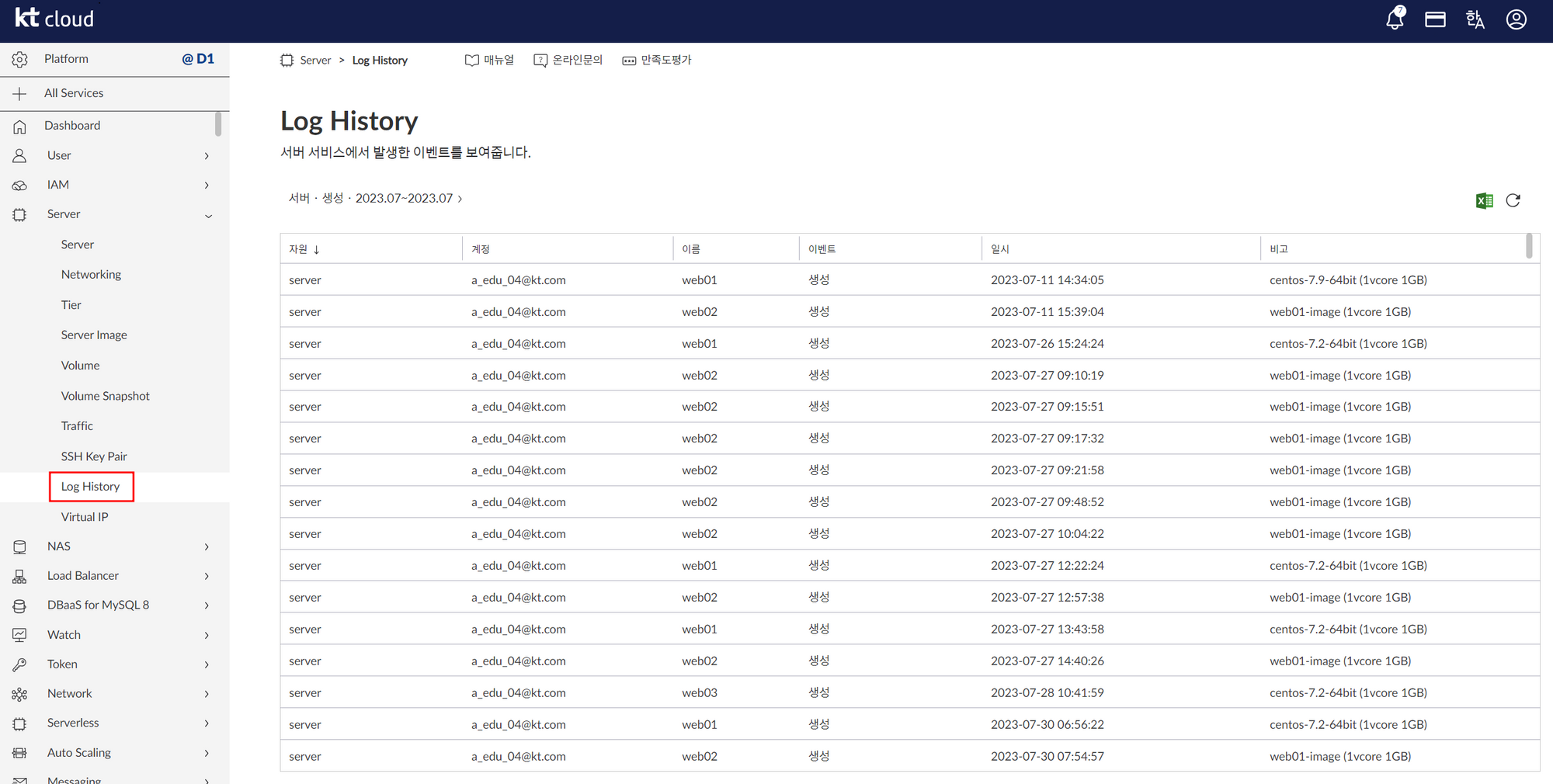The width and height of the screenshot is (1553, 784).
Task: Click the kt cloud logo
Action: (x=54, y=18)
